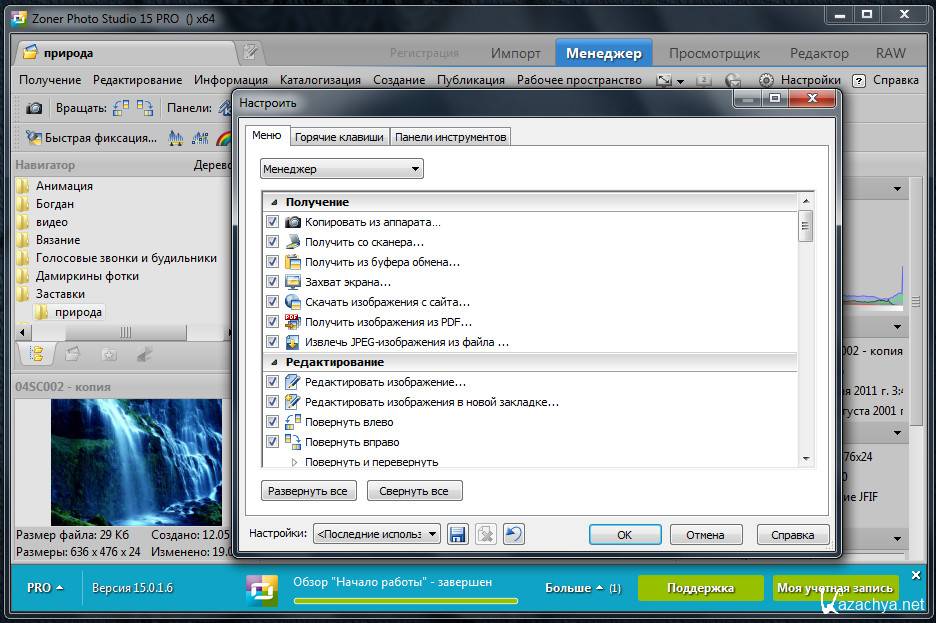Click the rainbow color icon in toolbar
The width and height of the screenshot is (936, 623).
224,138
